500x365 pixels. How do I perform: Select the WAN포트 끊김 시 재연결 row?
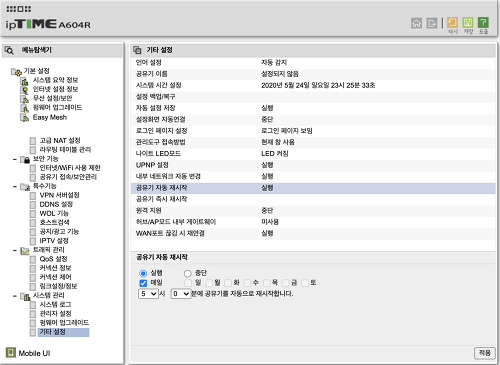pyautogui.click(x=313, y=234)
